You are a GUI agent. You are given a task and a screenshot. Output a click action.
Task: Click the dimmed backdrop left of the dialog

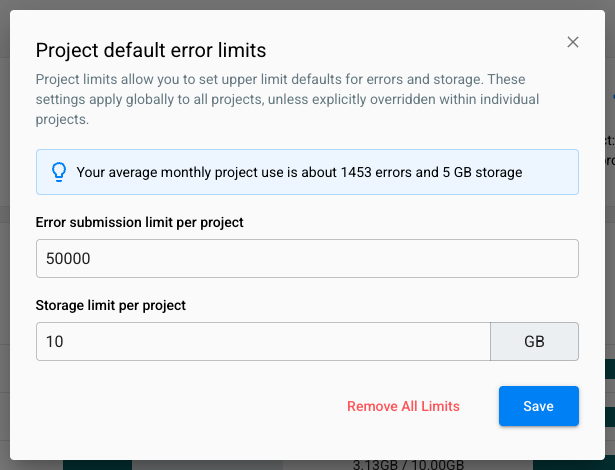click(x=4, y=250)
